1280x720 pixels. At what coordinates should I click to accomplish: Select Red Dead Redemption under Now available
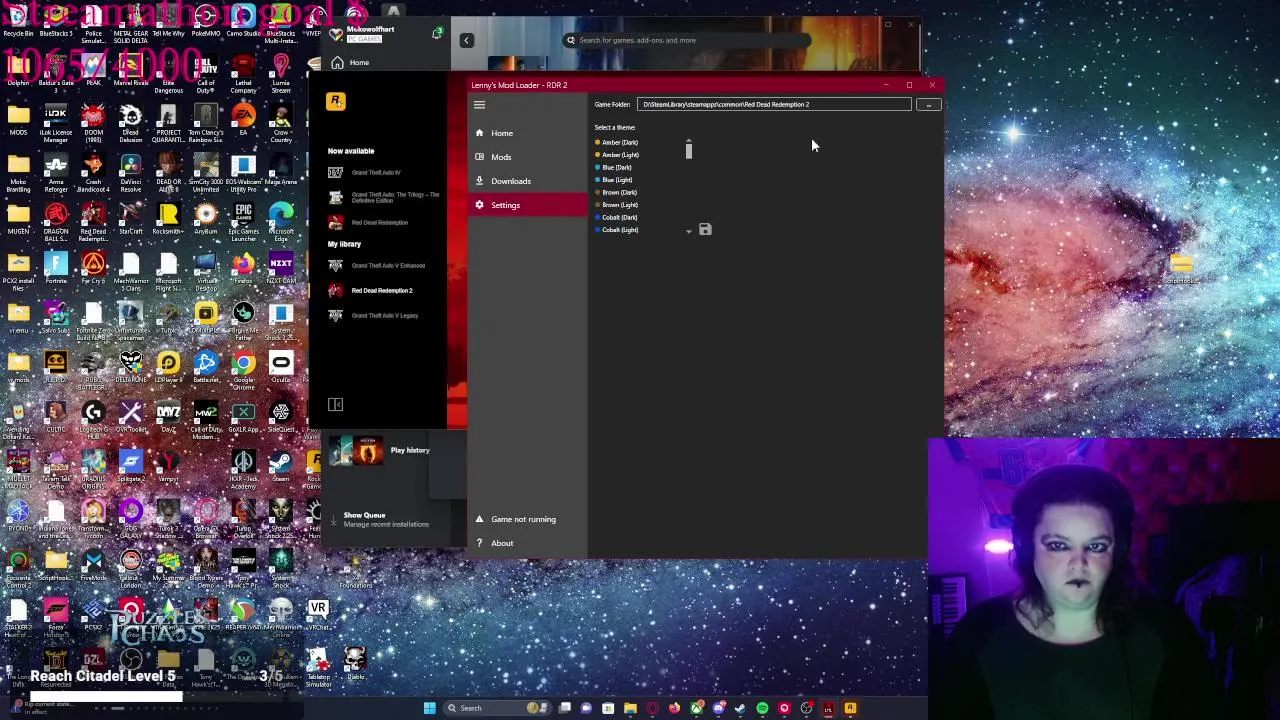click(x=368, y=222)
